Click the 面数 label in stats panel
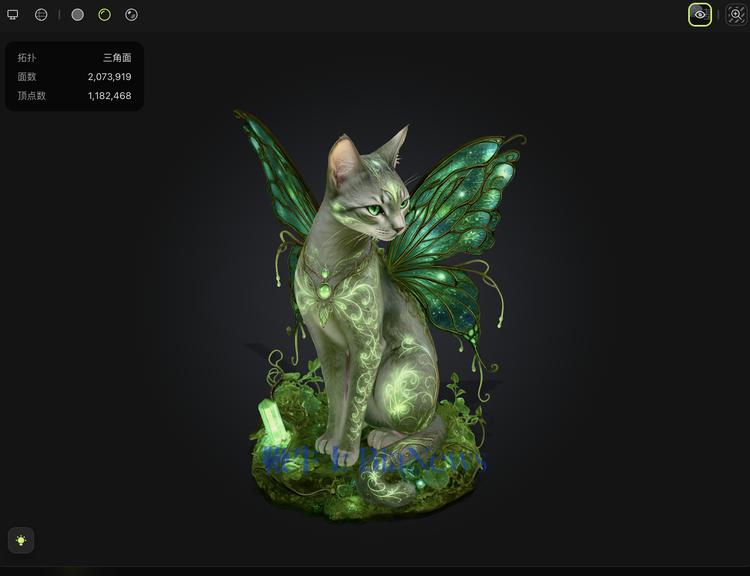750x576 pixels. pos(27,77)
